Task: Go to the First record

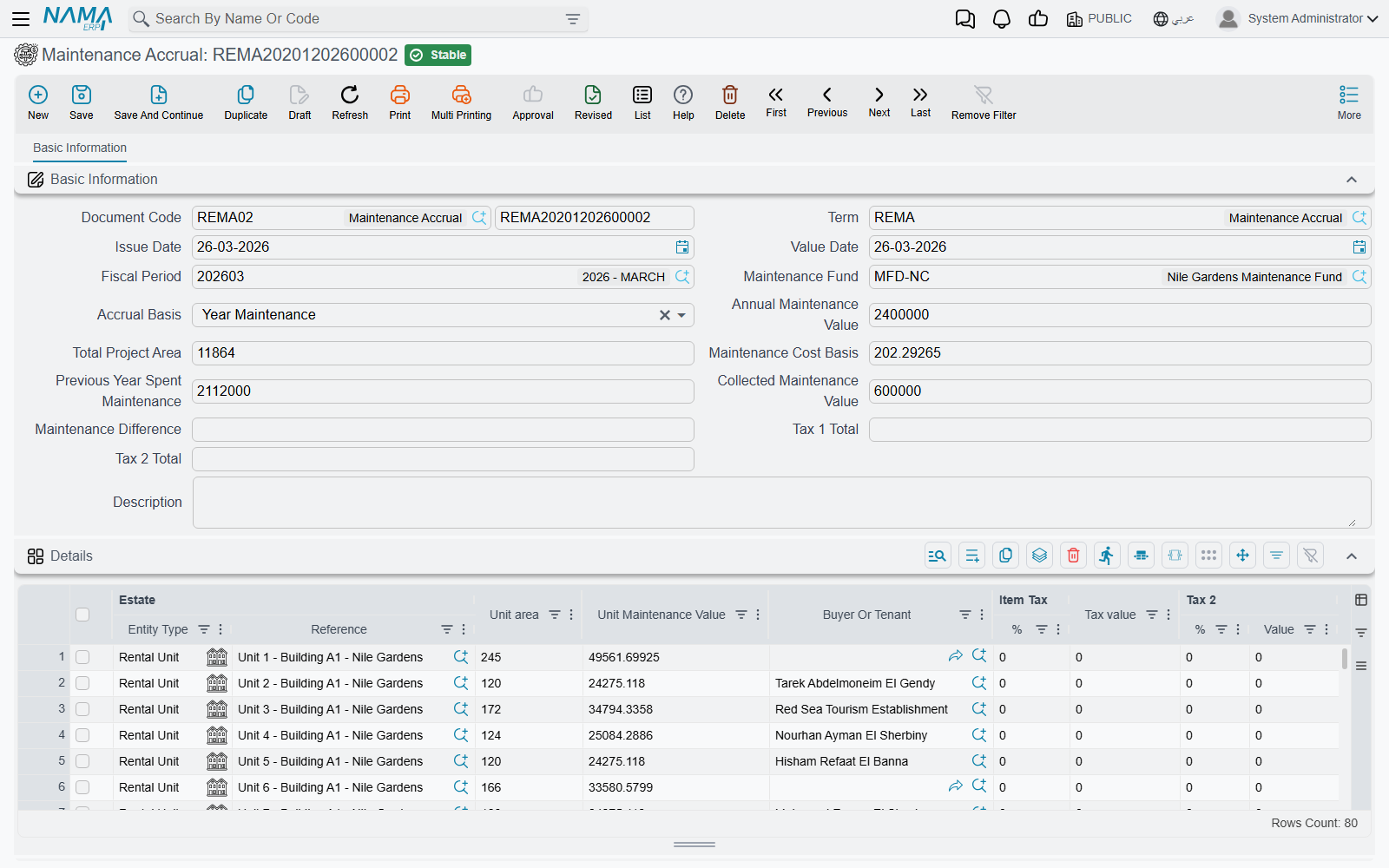Action: [x=776, y=102]
